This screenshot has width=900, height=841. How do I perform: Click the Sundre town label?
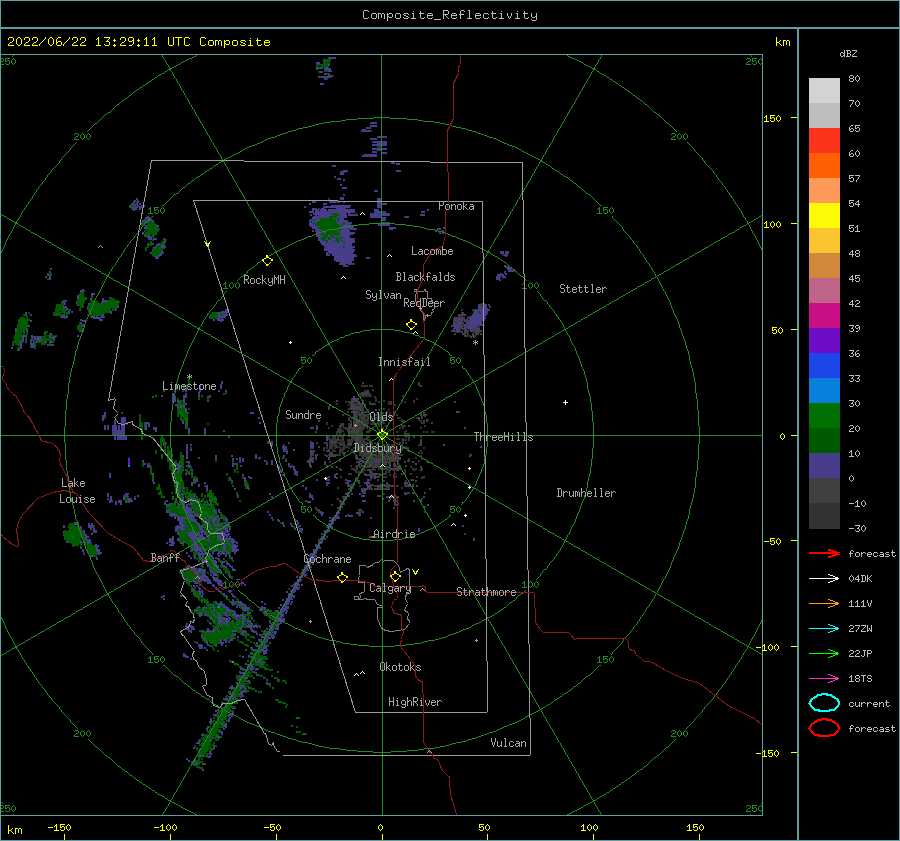click(303, 415)
